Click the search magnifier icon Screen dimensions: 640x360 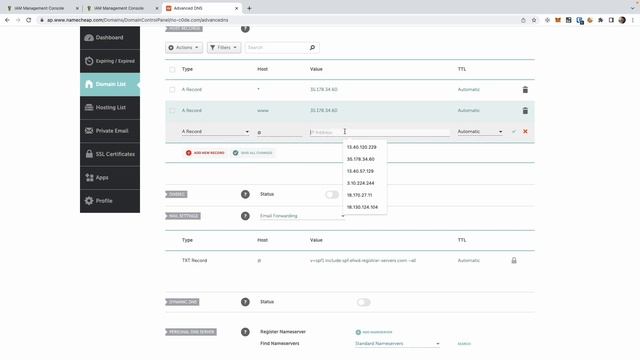[x=312, y=47]
